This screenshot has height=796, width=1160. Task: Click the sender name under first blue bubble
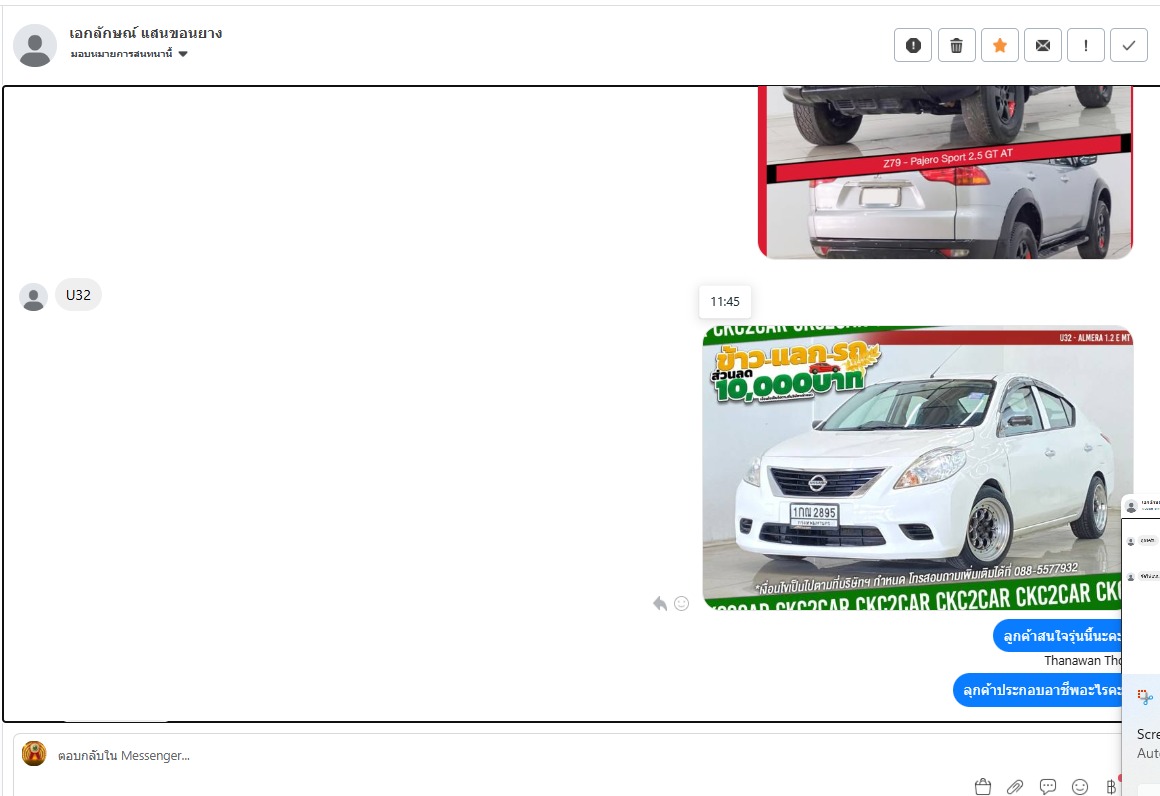point(1083,660)
